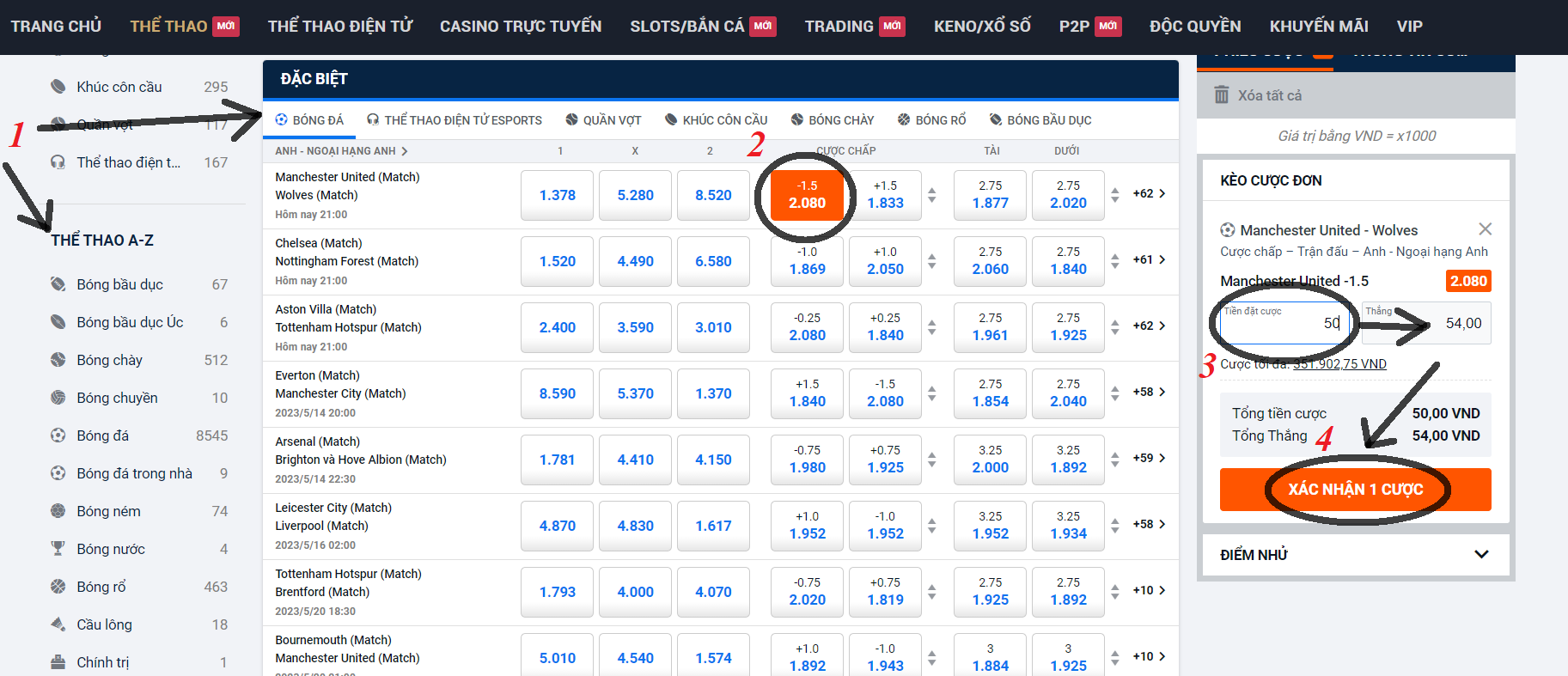Click the Bóng đá trong nhà icon

(x=58, y=473)
